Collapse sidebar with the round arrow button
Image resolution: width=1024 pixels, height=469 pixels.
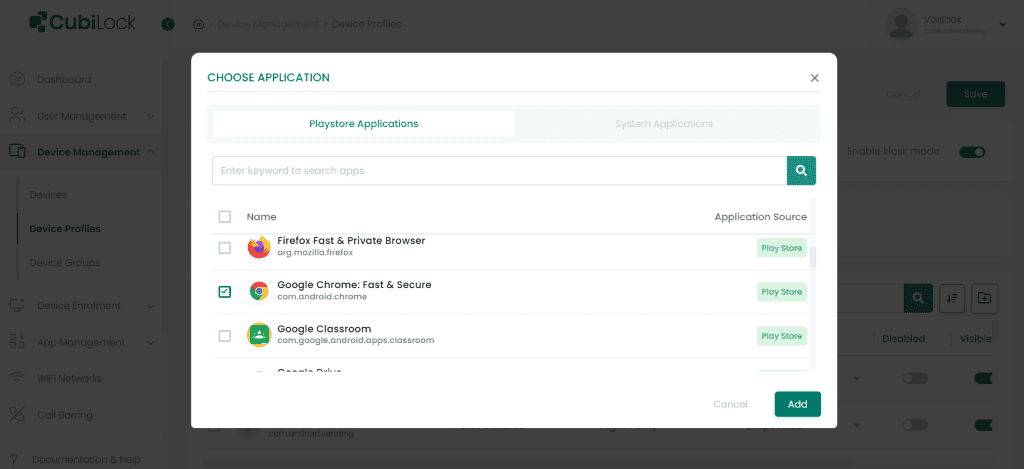pyautogui.click(x=168, y=24)
